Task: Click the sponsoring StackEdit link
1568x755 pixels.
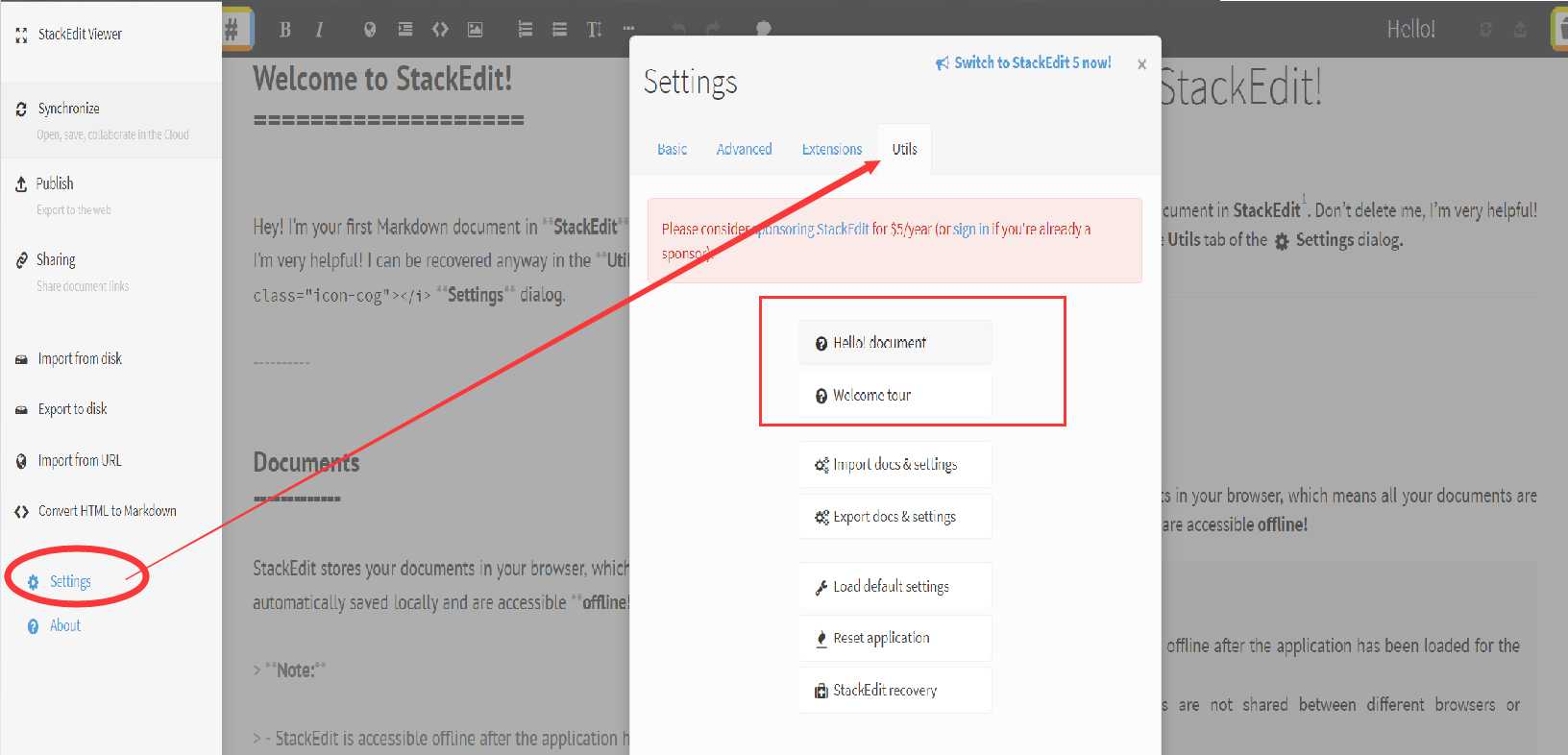Action: (812, 230)
